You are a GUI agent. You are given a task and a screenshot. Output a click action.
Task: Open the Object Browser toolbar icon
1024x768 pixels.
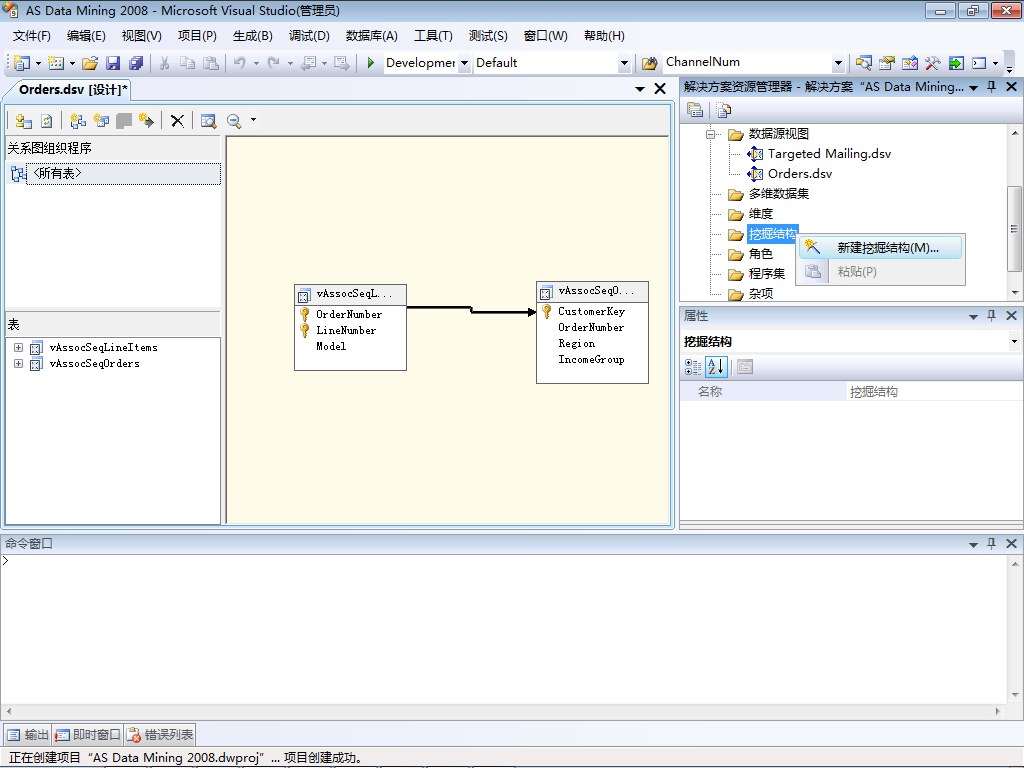(910, 63)
